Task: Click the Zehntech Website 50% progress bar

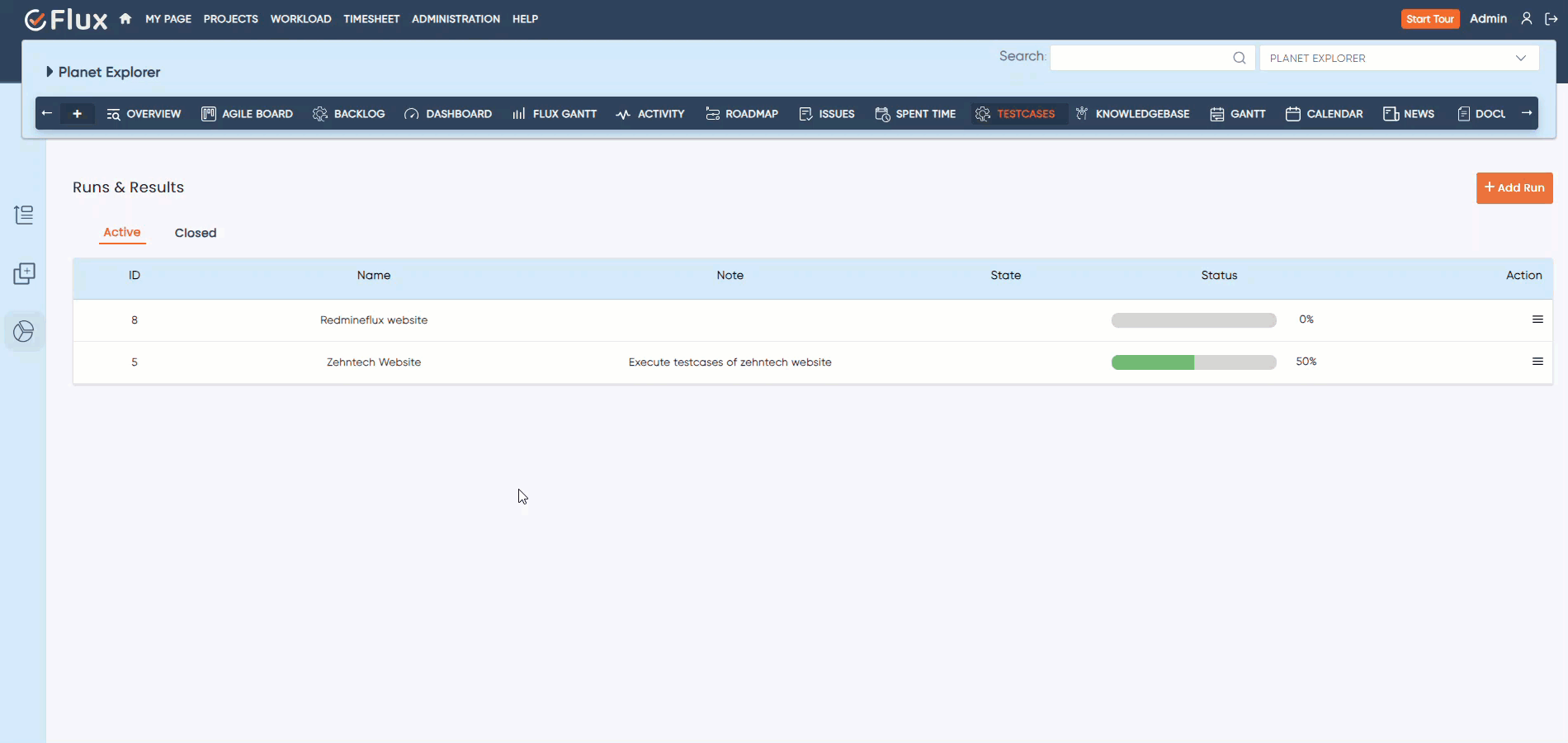Action: (1193, 362)
